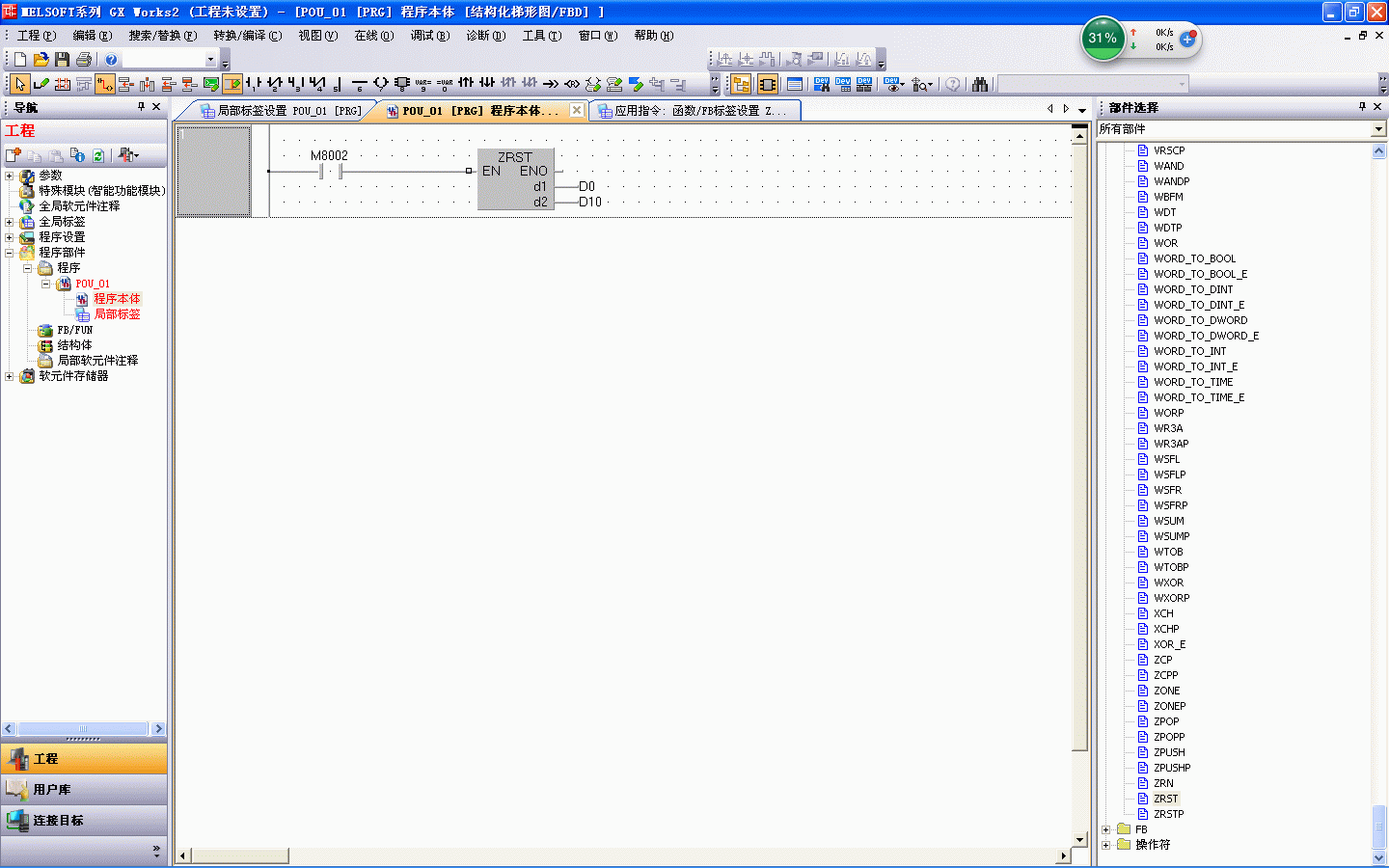This screenshot has height=868, width=1389.
Task: Toggle the parts selection window button
Action: pyautogui.click(x=767, y=85)
